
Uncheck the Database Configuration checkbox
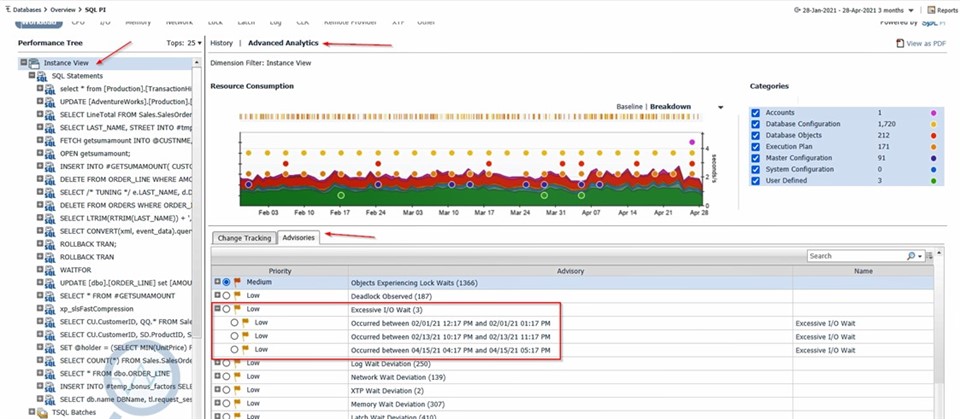click(x=756, y=124)
